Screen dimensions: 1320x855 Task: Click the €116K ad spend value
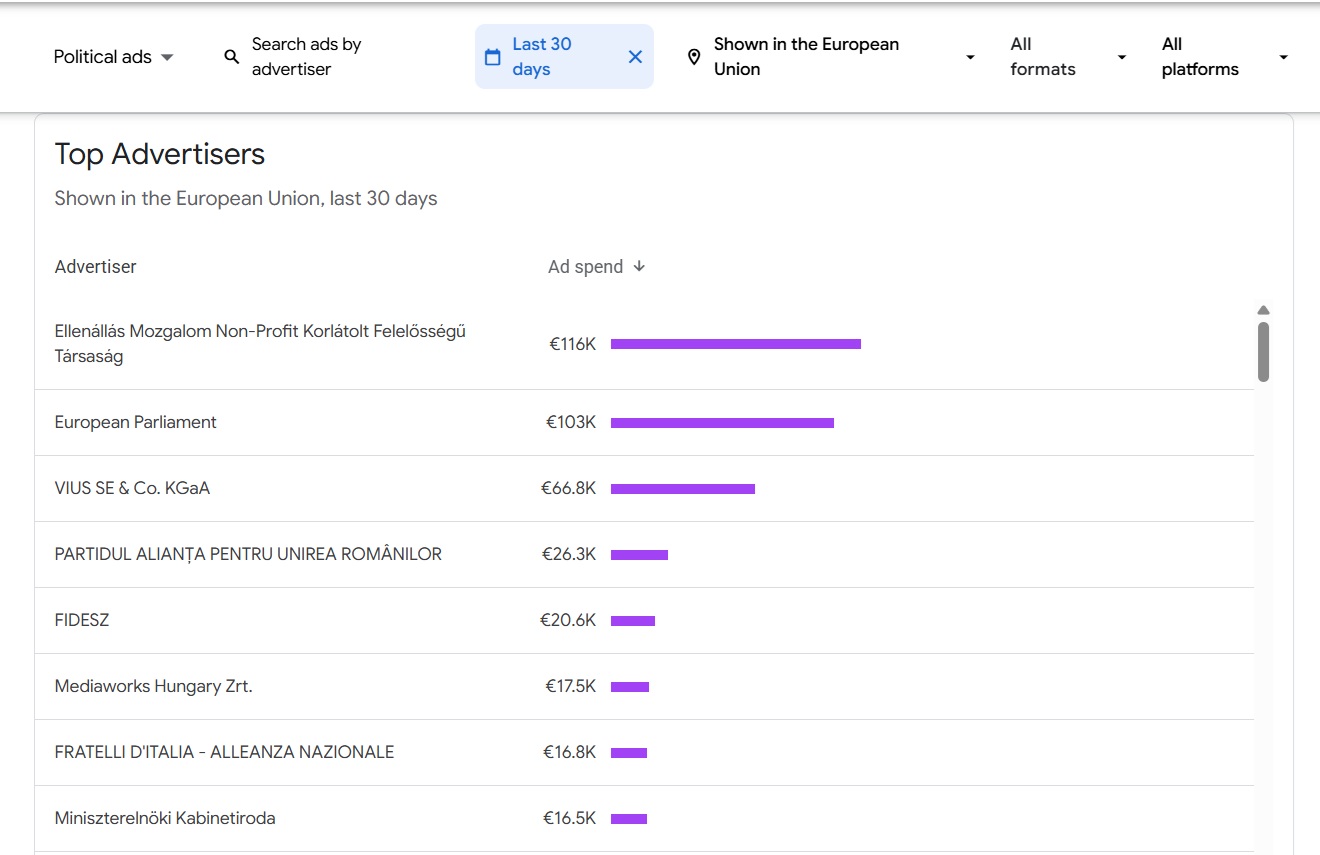pos(572,344)
